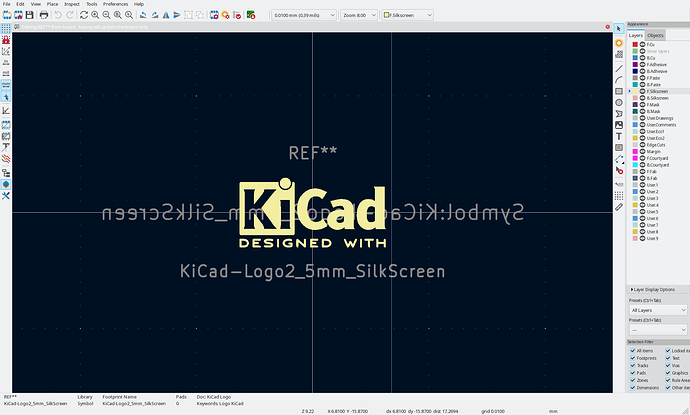Uncheck Graphics in selection filter
Image resolution: width=690 pixels, height=415 pixels.
[668, 373]
